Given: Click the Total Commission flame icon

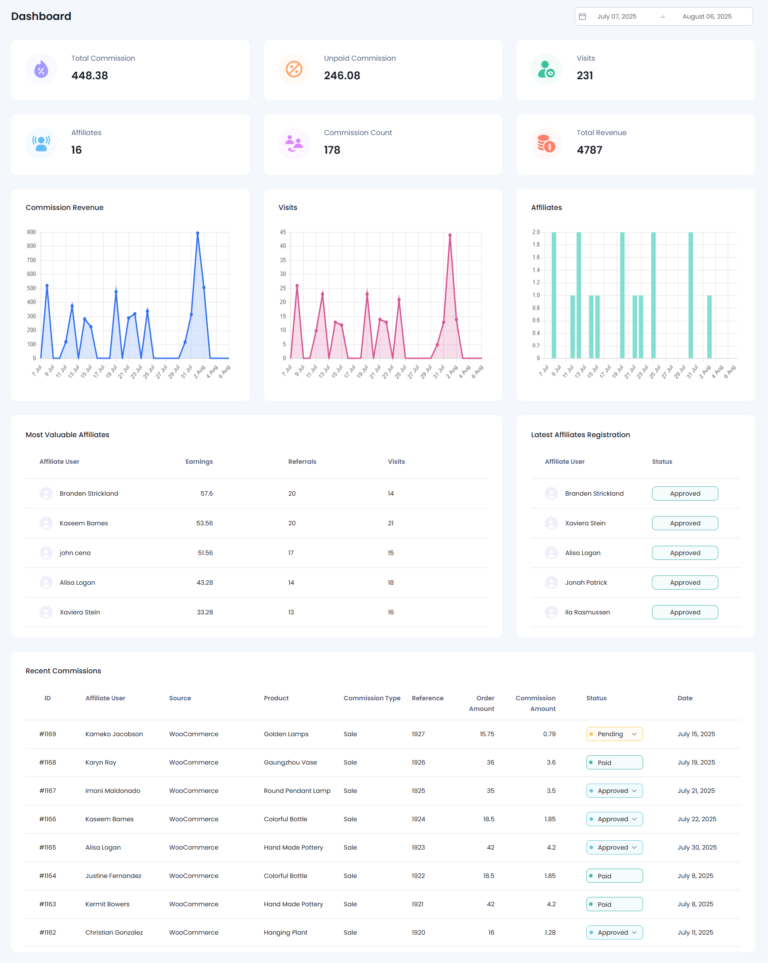Looking at the screenshot, I should click(x=41, y=69).
